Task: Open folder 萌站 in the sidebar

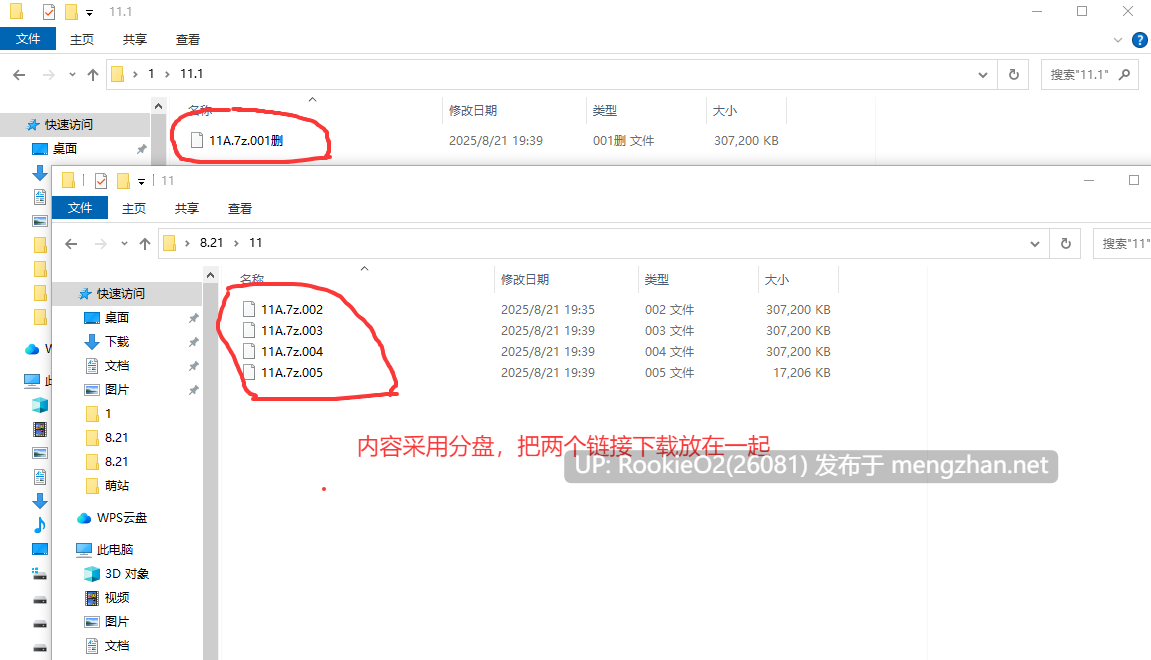Action: tap(117, 485)
